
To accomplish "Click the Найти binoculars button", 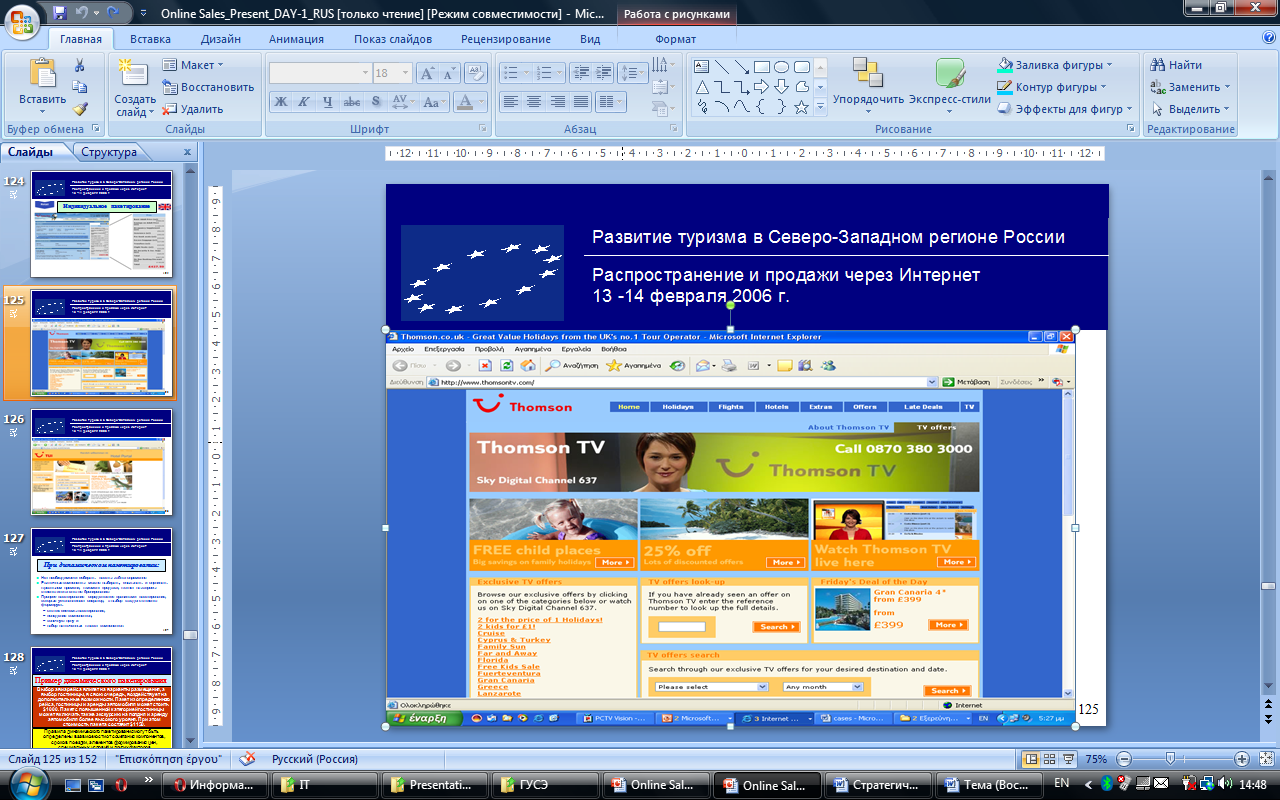I will pos(1176,65).
